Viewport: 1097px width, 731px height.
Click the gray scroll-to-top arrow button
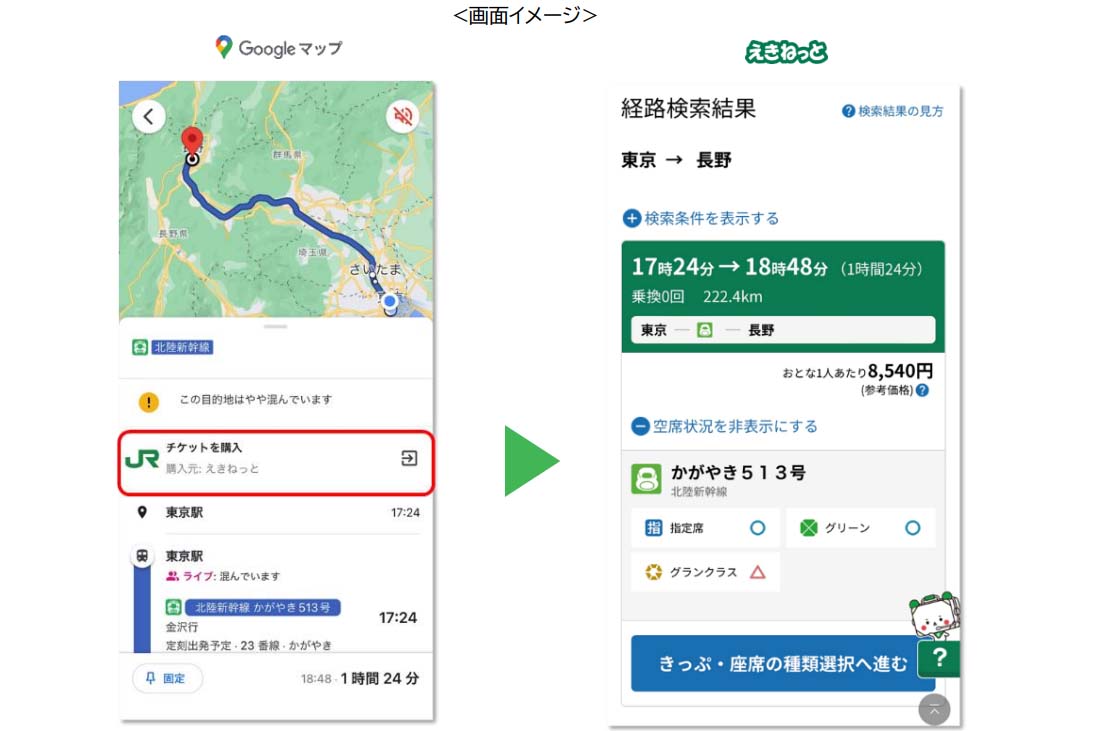tap(934, 710)
